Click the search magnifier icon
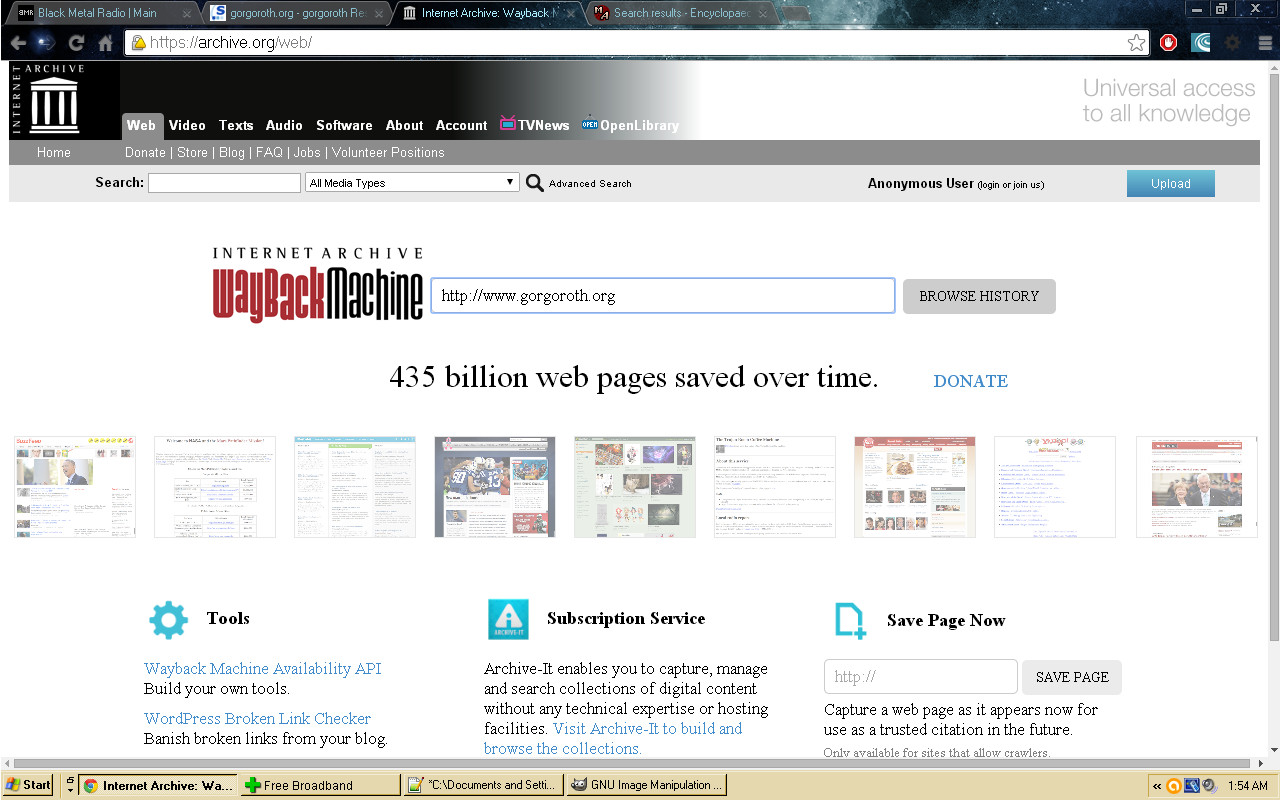The height and width of the screenshot is (800, 1280). [x=535, y=183]
